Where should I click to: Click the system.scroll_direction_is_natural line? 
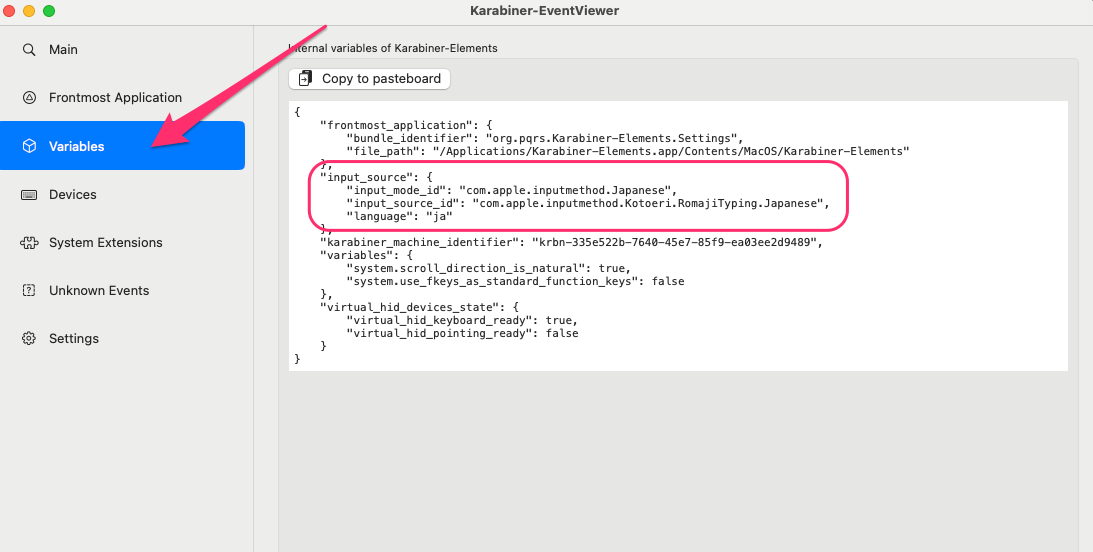coord(489,268)
